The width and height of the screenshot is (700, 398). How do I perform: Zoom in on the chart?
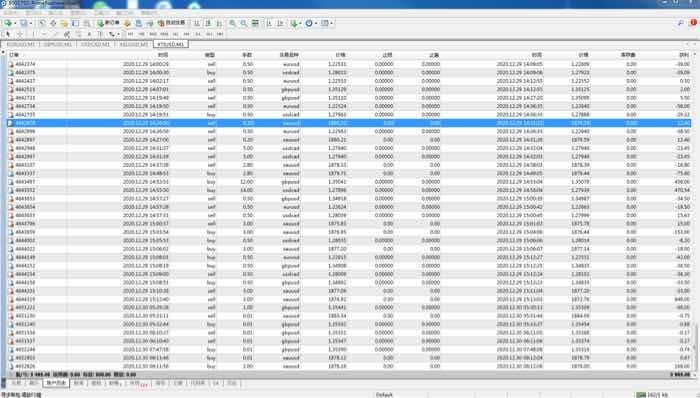coord(232,23)
